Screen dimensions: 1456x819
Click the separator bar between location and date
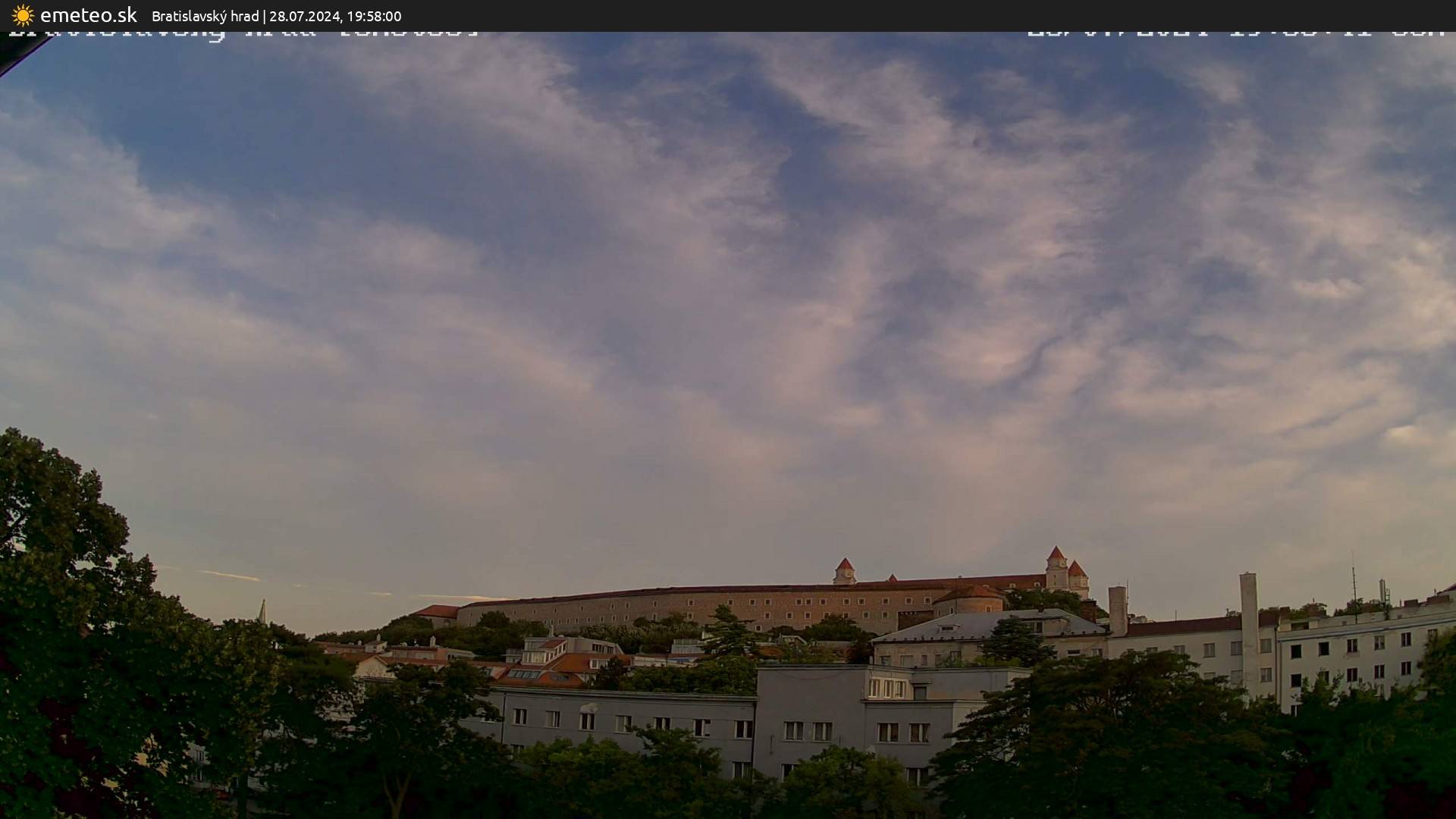point(266,16)
